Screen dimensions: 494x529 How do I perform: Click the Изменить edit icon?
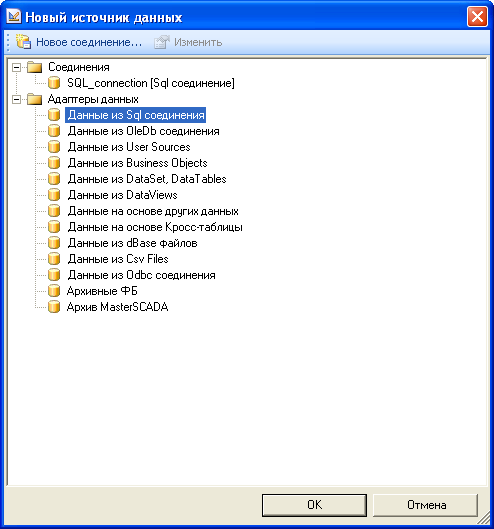(x=162, y=42)
